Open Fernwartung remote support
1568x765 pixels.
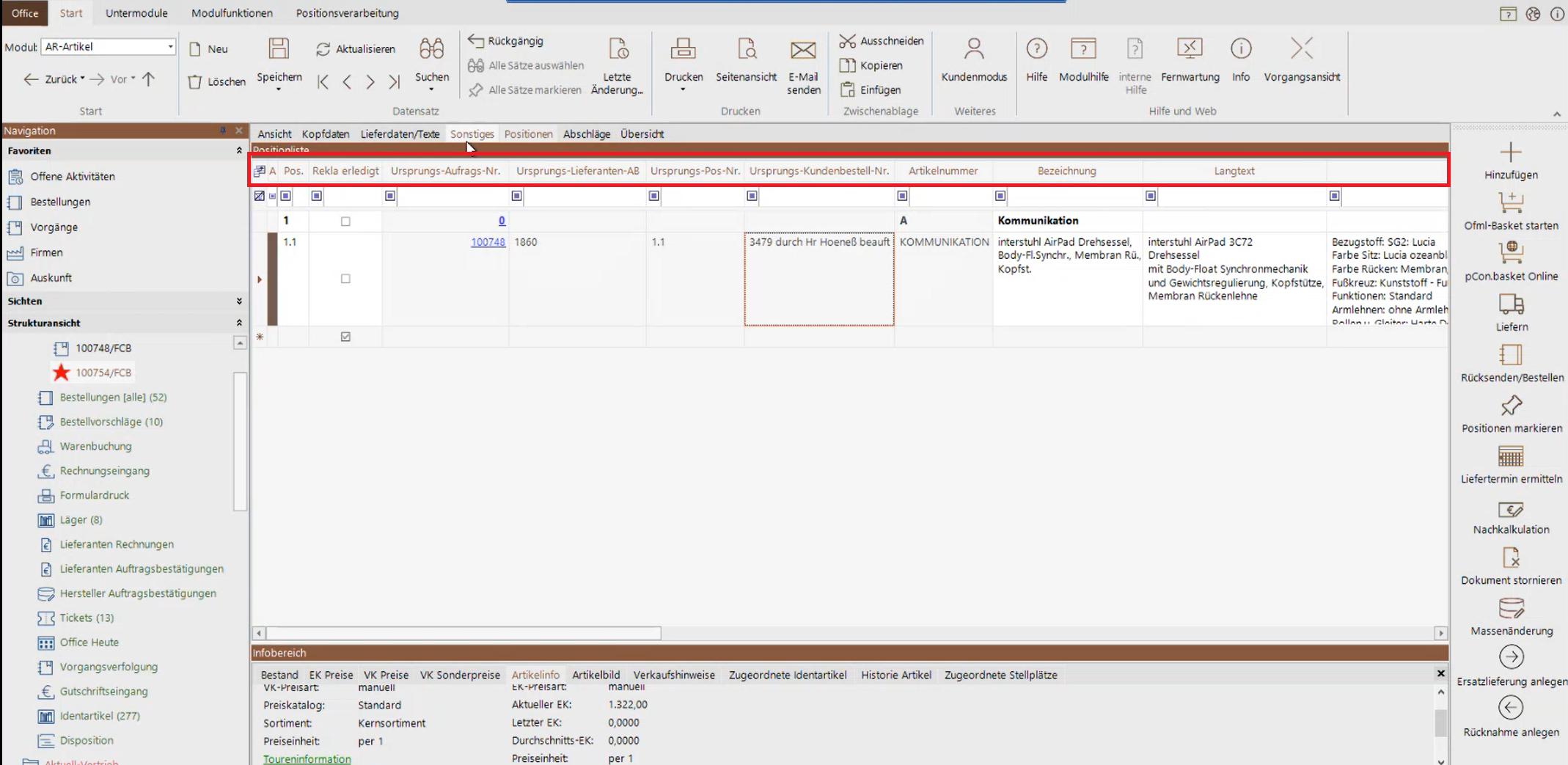tap(1190, 50)
